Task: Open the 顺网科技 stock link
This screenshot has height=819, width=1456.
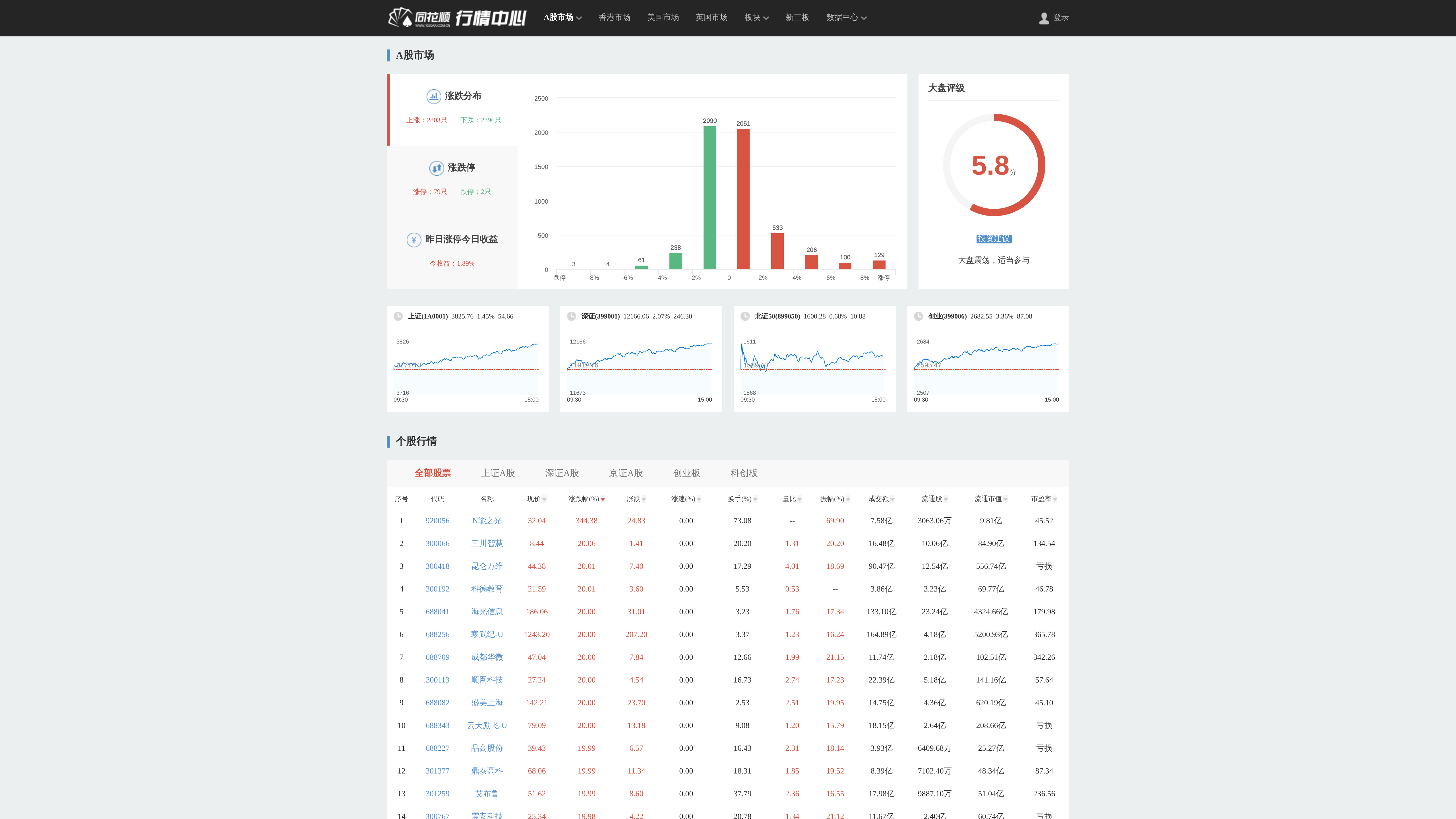Action: 487,680
